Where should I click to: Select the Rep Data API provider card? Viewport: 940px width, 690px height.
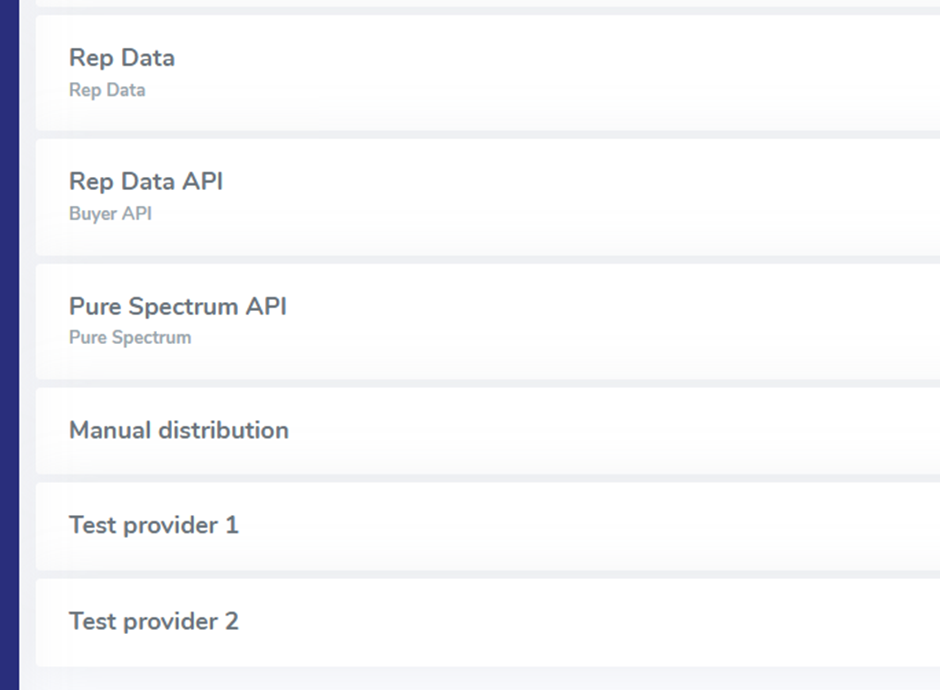(x=487, y=197)
